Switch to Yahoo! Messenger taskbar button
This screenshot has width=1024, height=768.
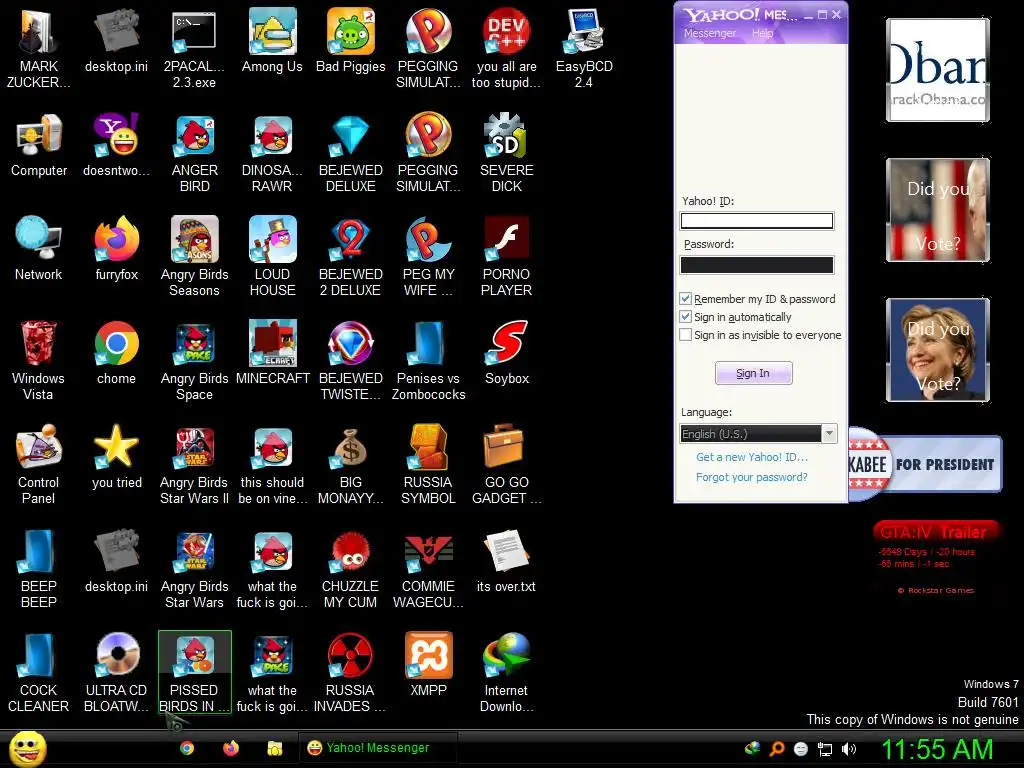(378, 748)
